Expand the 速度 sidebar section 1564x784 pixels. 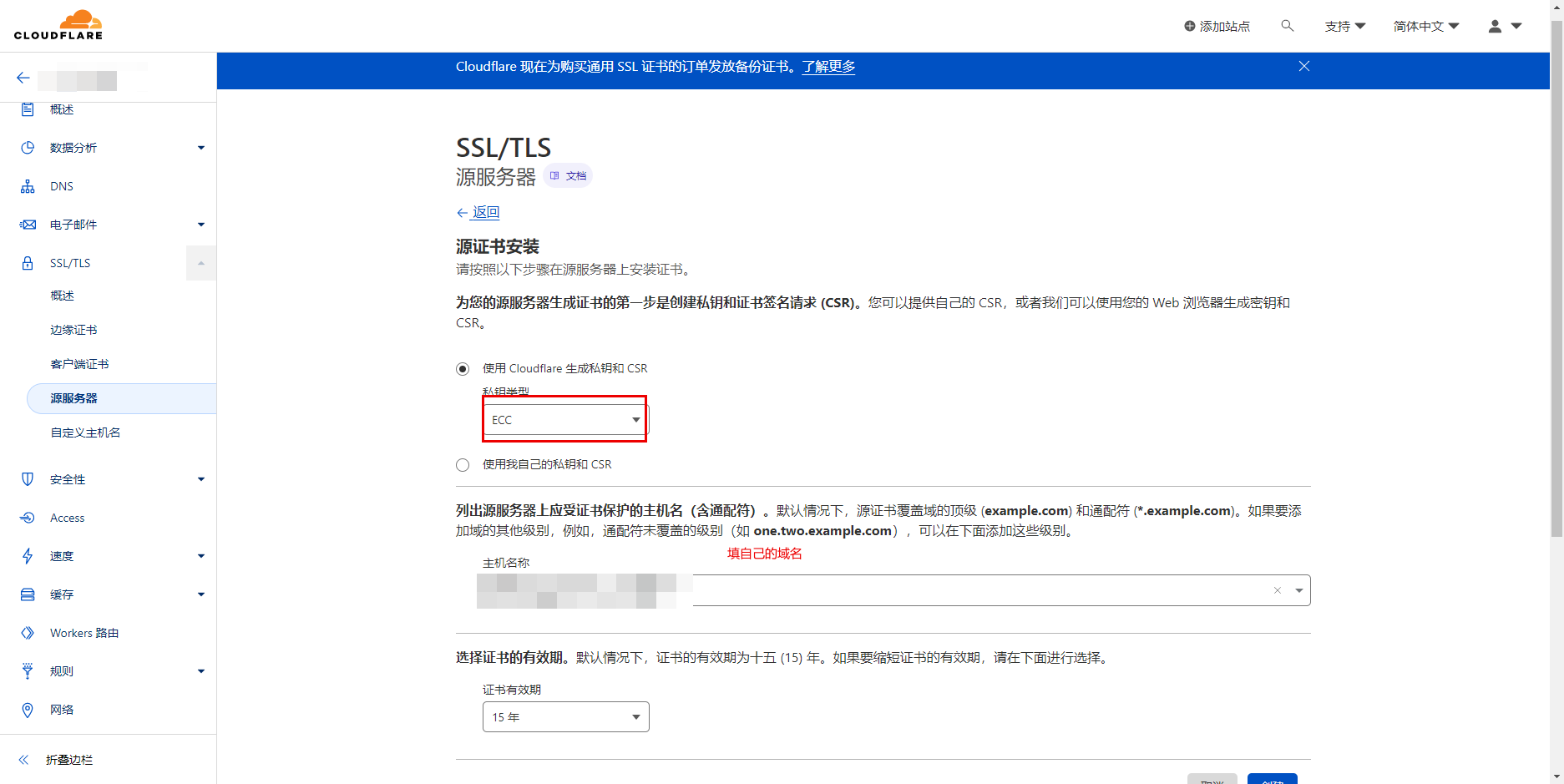coord(201,556)
